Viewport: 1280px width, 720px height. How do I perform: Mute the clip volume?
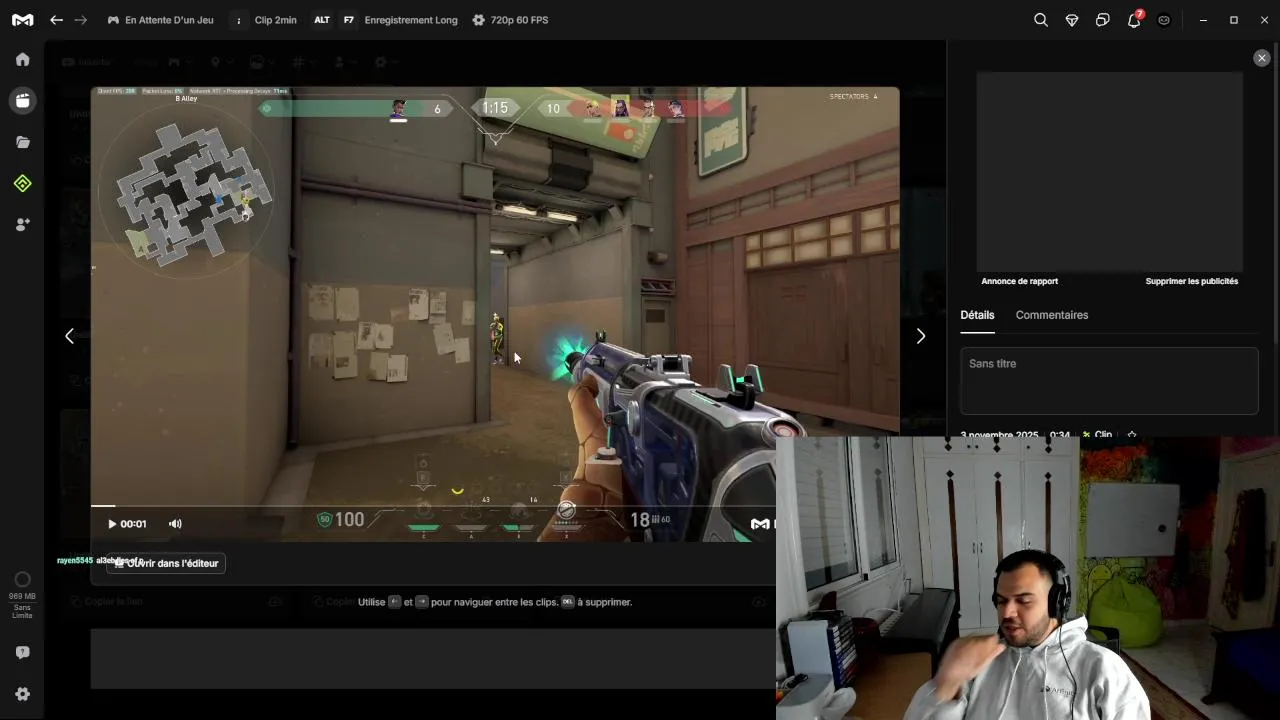click(x=175, y=524)
